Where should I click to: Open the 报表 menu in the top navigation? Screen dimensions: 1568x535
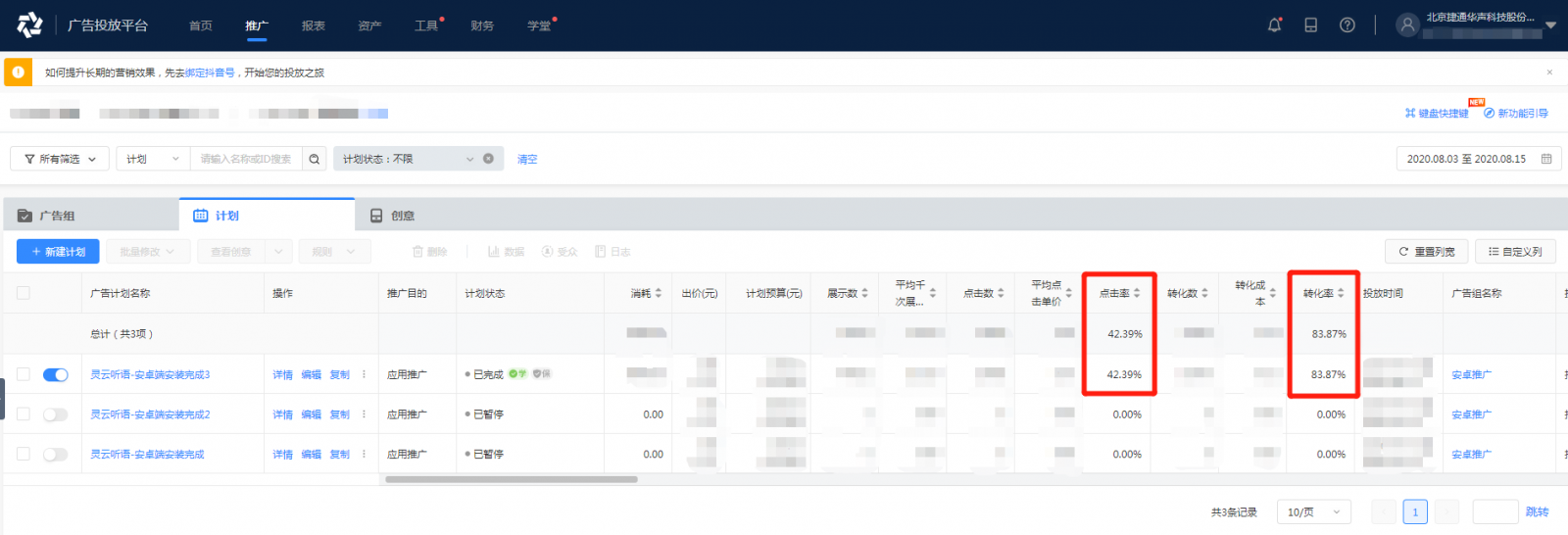click(x=314, y=25)
